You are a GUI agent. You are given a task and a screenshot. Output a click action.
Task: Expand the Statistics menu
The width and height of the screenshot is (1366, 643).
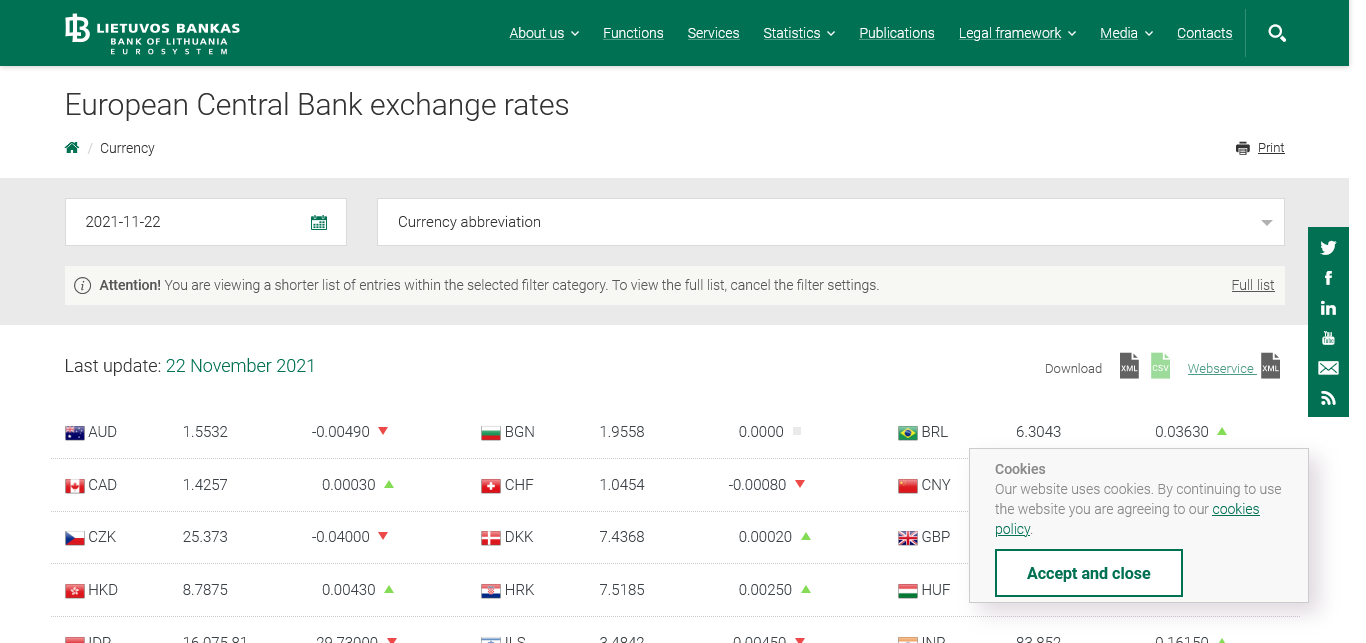798,33
